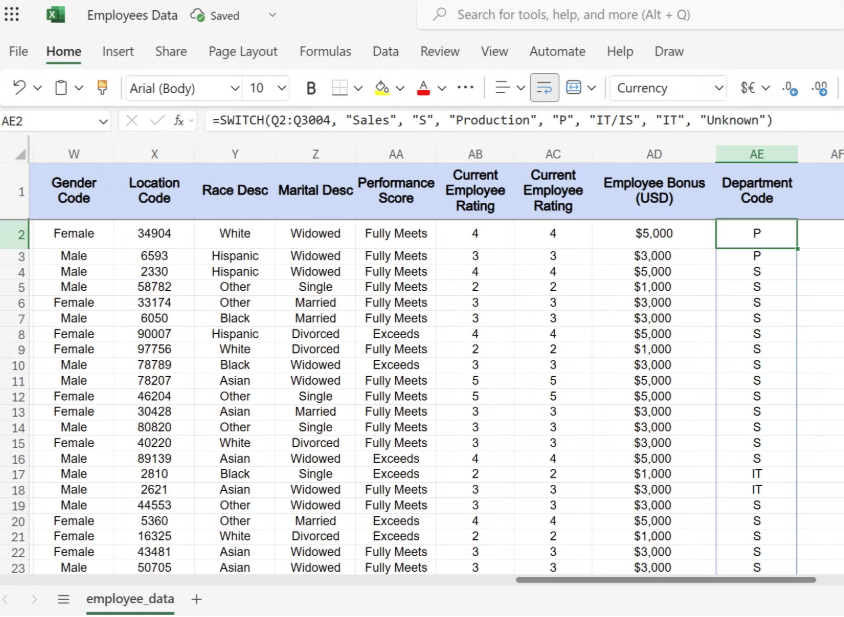The width and height of the screenshot is (844, 617).
Task: Switch to the Insert tab
Action: (x=118, y=52)
